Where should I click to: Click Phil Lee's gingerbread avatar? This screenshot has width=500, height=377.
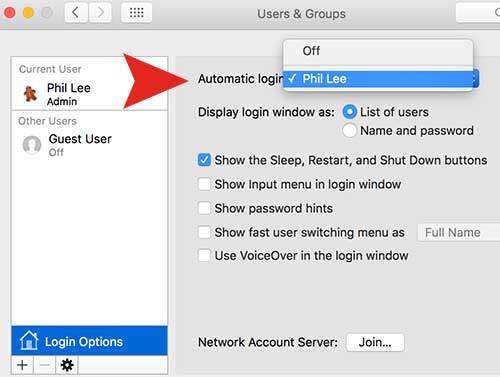30,94
